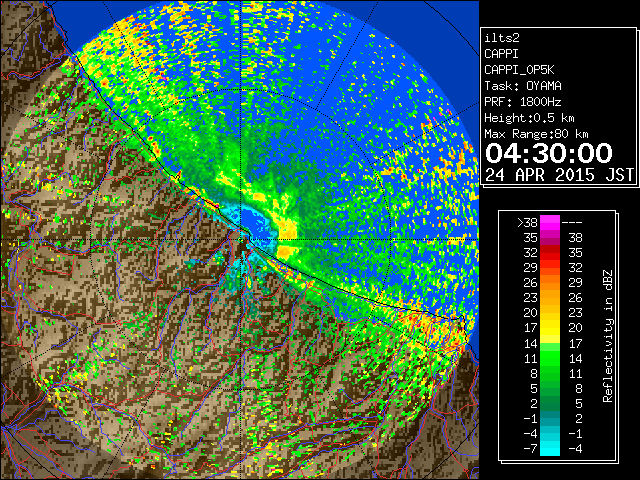Viewport: 640px width, 480px height.
Task: Pick the orange 23-26 dBZ legend swatch
Action: click(550, 298)
